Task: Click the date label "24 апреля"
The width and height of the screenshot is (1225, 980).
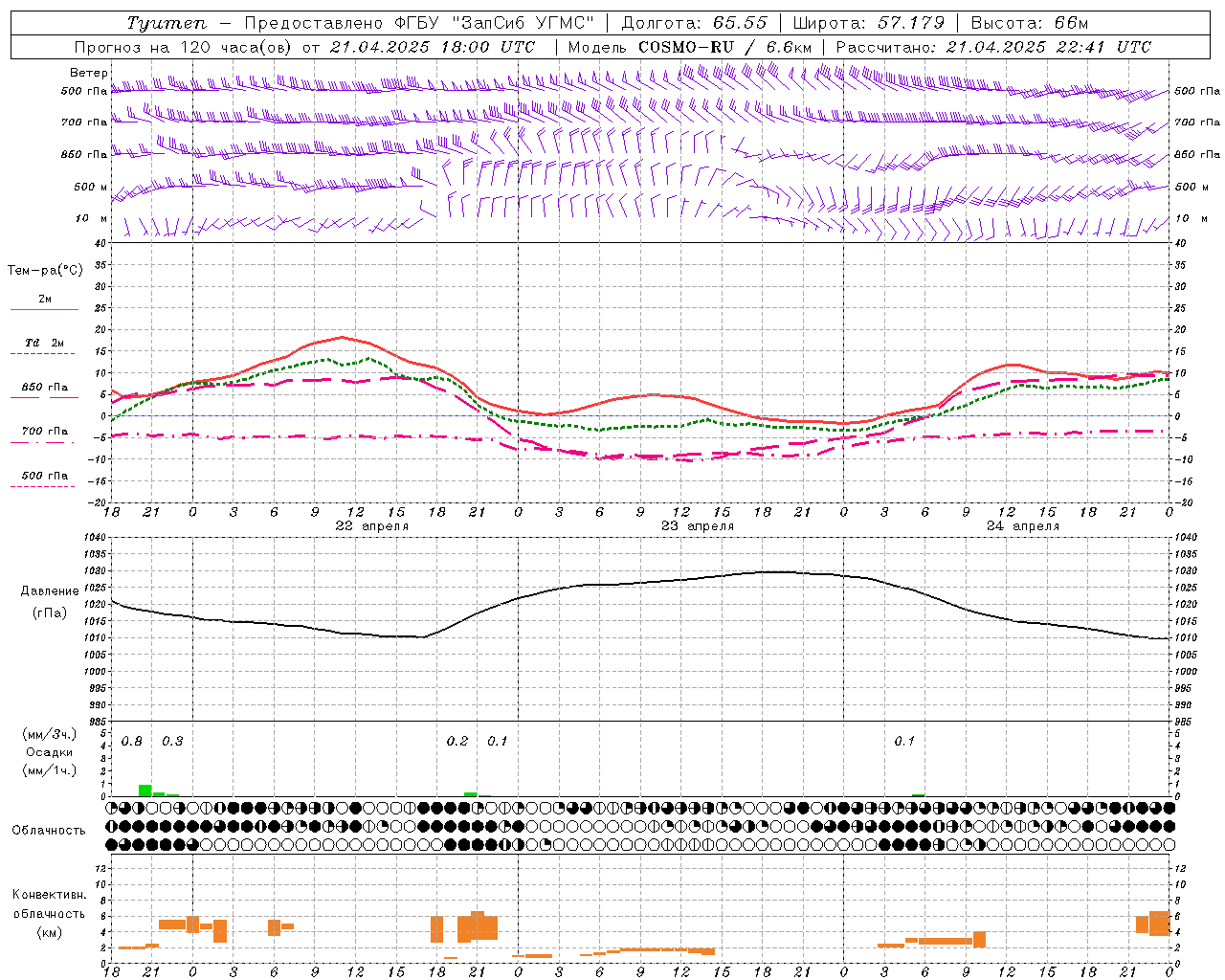Action: point(1023,526)
